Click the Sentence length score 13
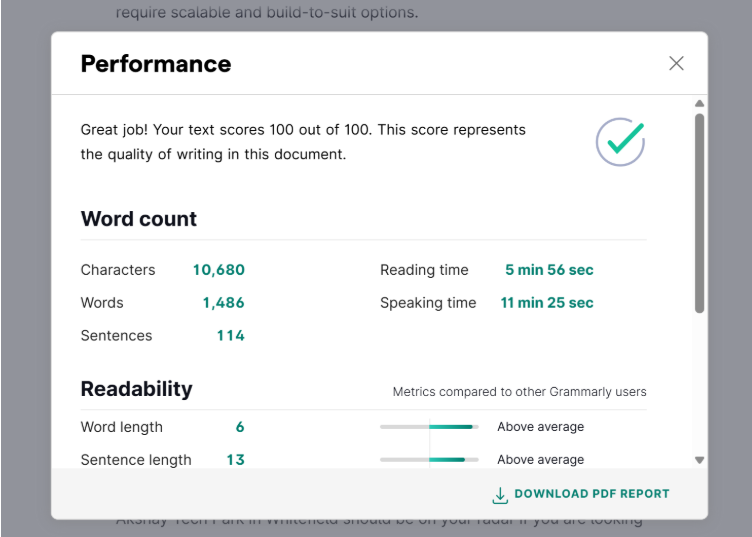The width and height of the screenshot is (752, 537). tap(235, 460)
